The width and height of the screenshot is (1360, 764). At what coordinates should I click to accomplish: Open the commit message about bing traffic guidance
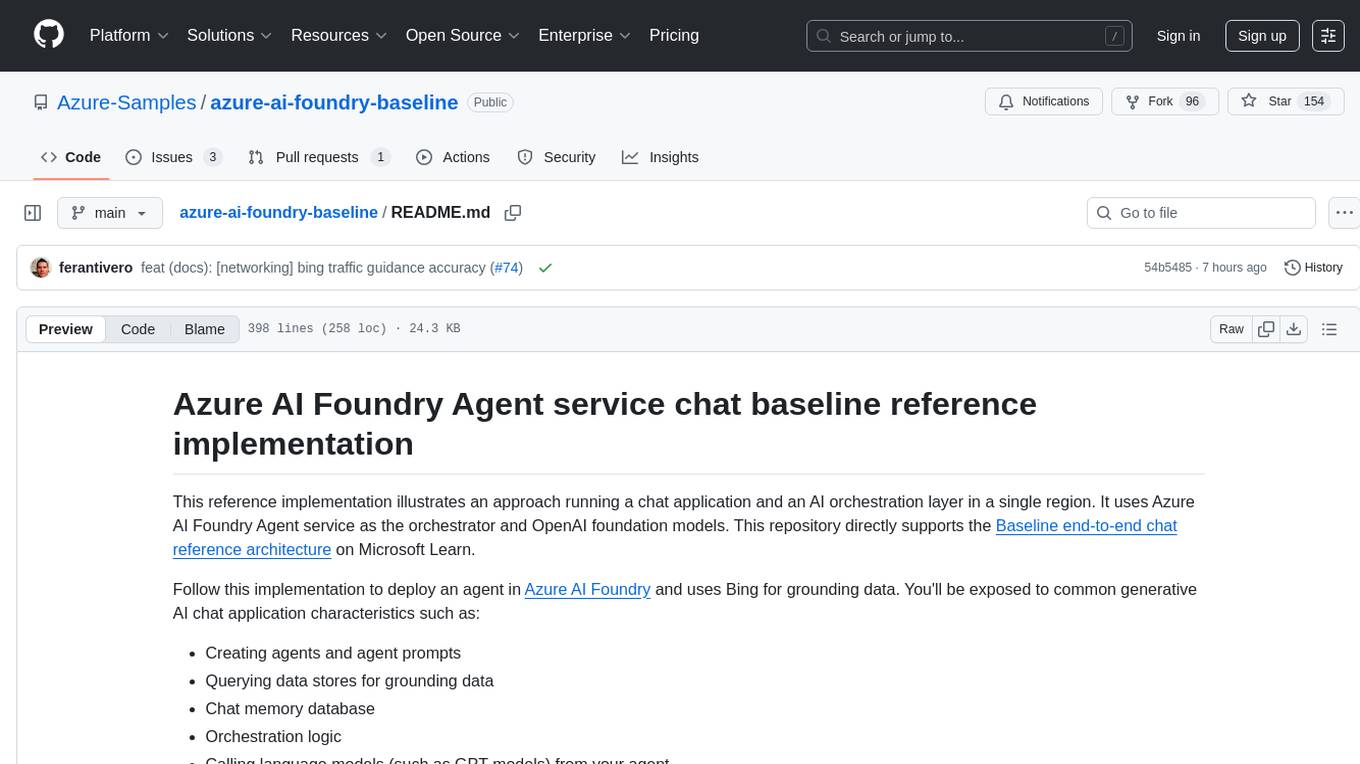coord(314,268)
